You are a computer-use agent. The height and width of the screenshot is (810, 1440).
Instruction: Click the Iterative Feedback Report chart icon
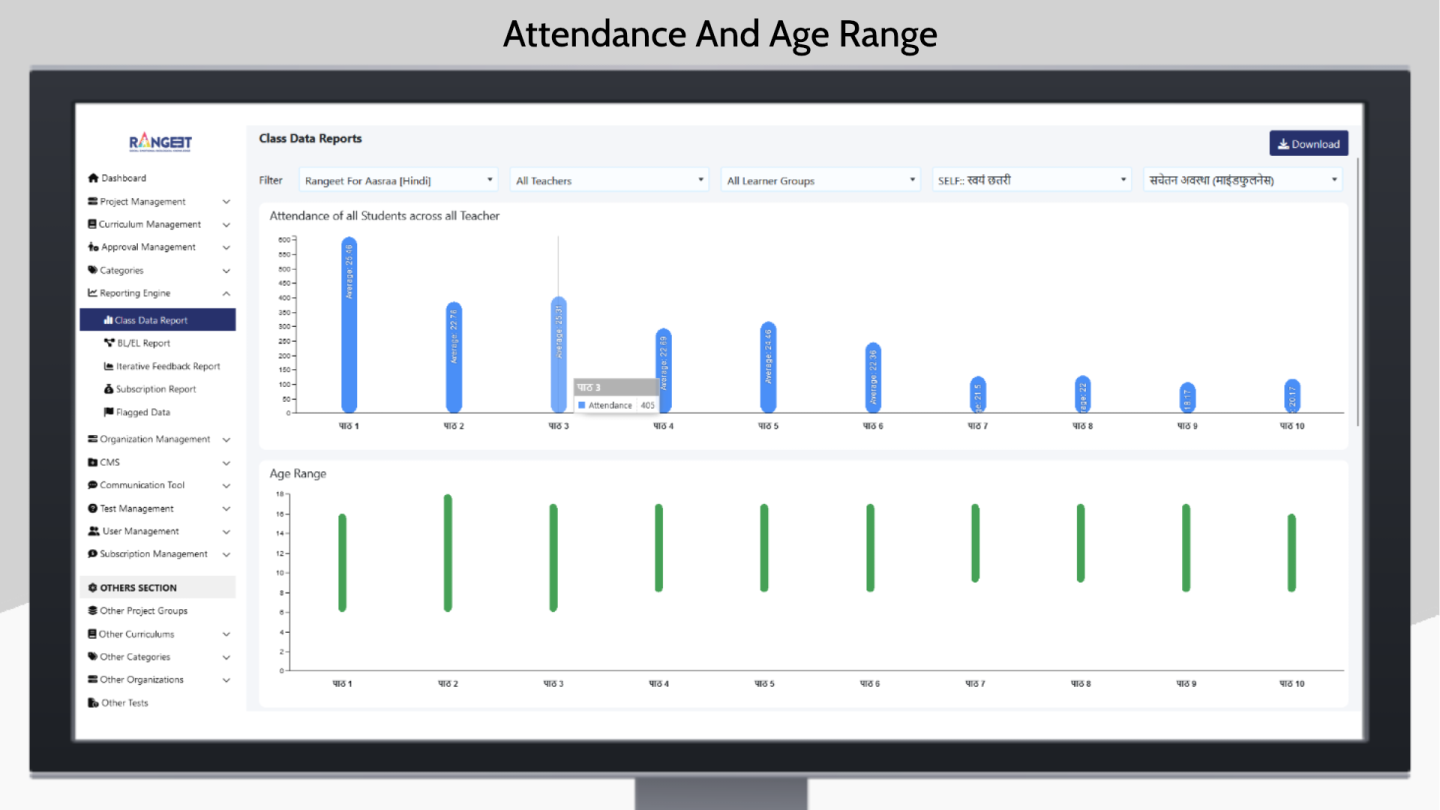(x=108, y=367)
